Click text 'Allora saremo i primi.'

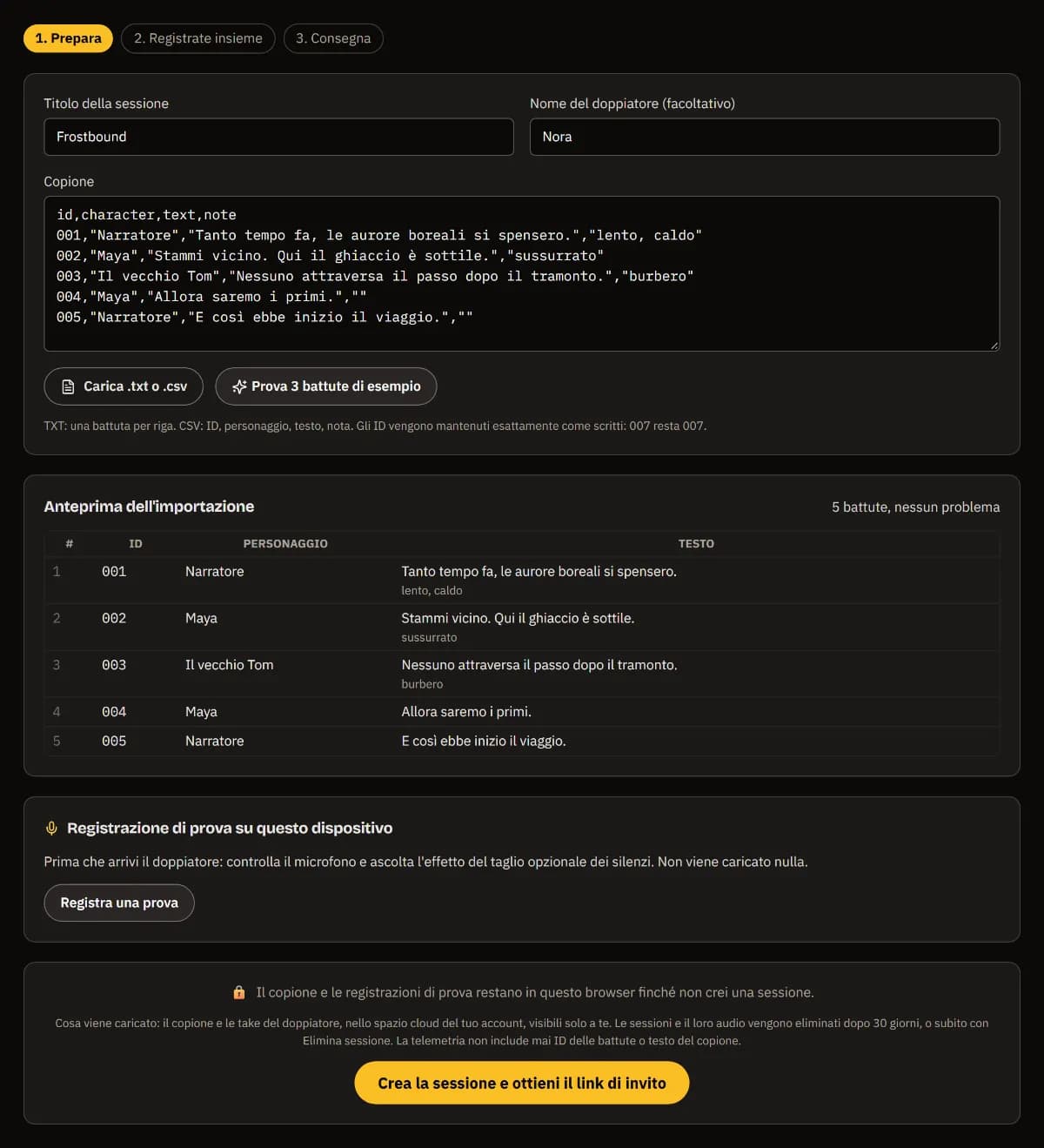pyautogui.click(x=466, y=711)
